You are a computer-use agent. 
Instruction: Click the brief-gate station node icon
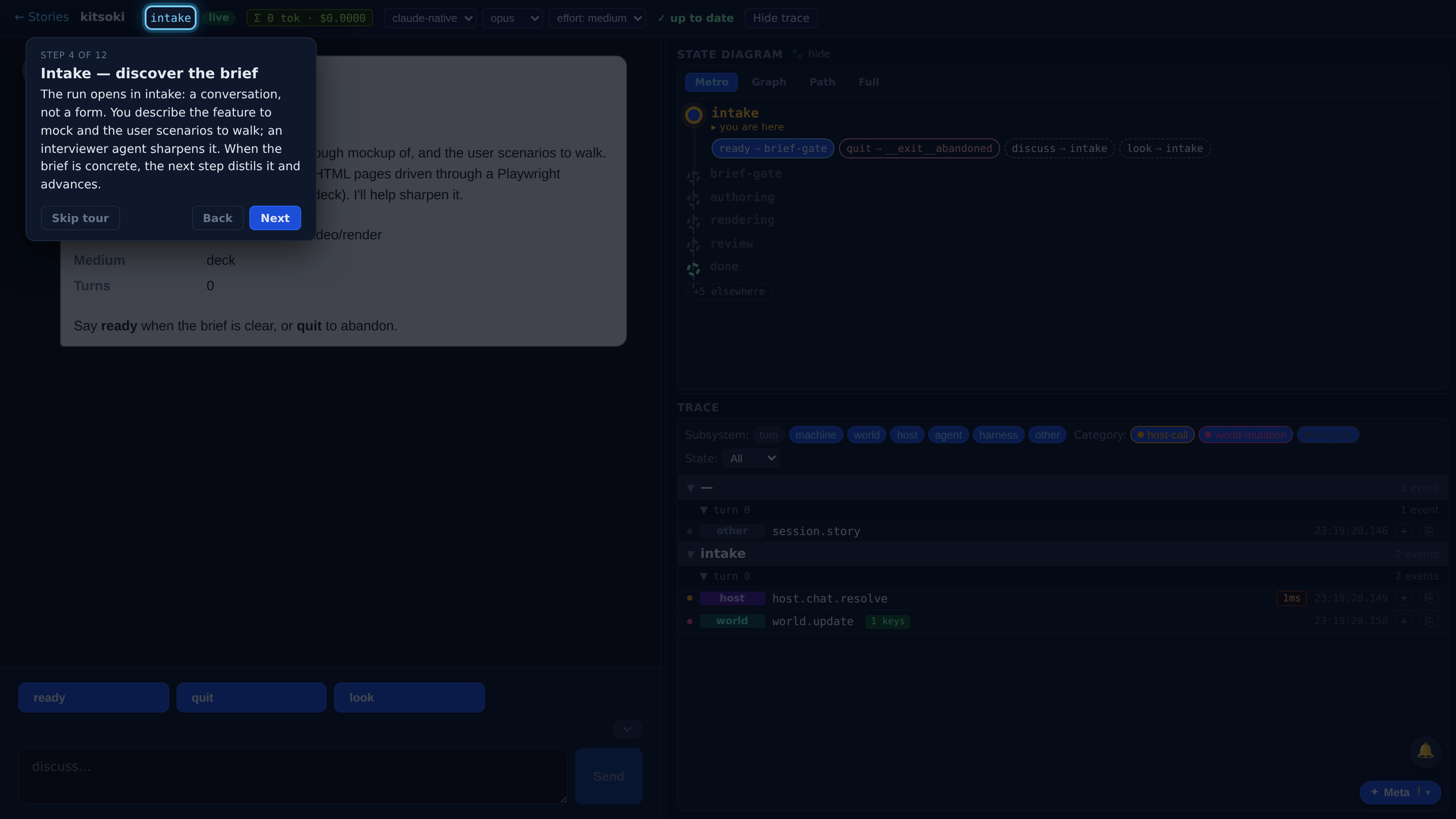(693, 177)
